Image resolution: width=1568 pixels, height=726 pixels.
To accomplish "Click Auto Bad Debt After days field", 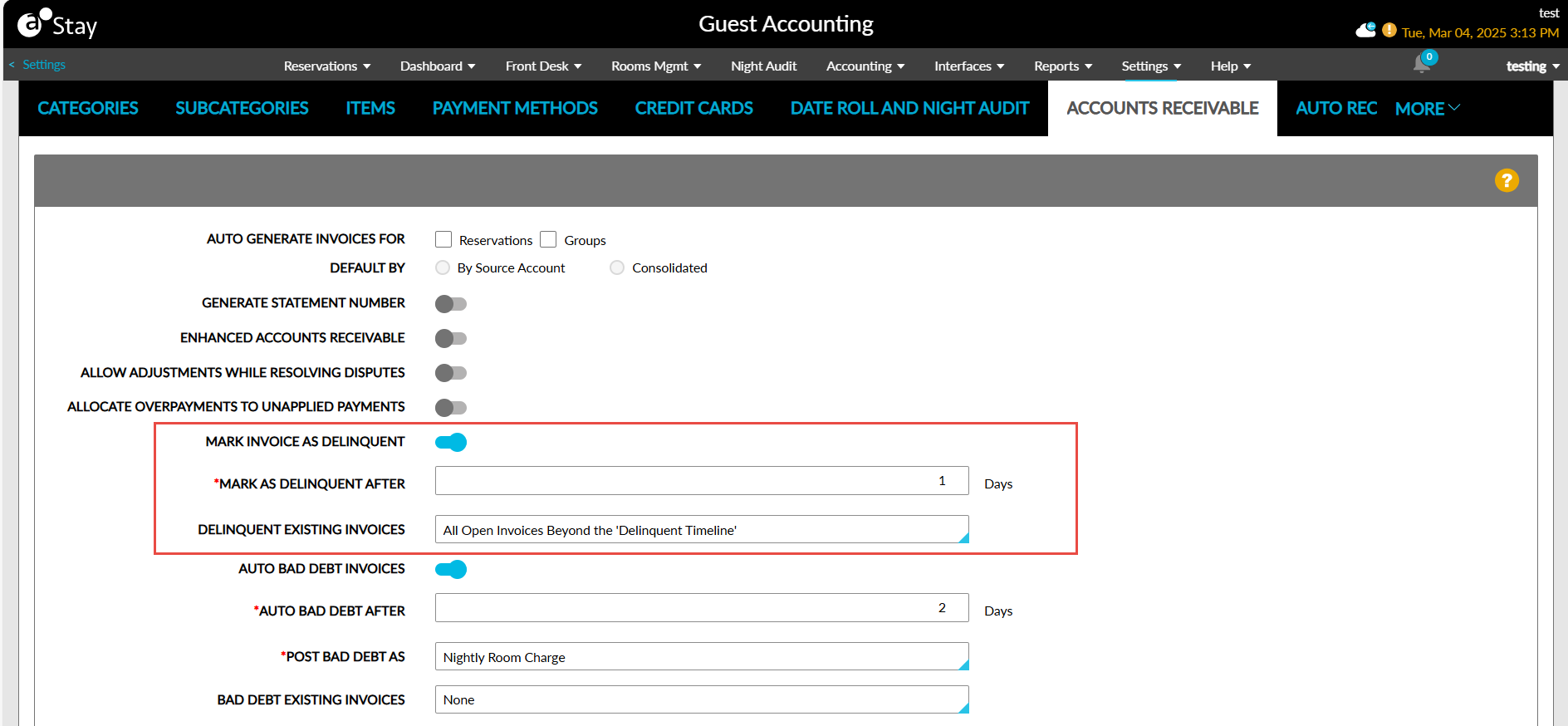I will 702,607.
